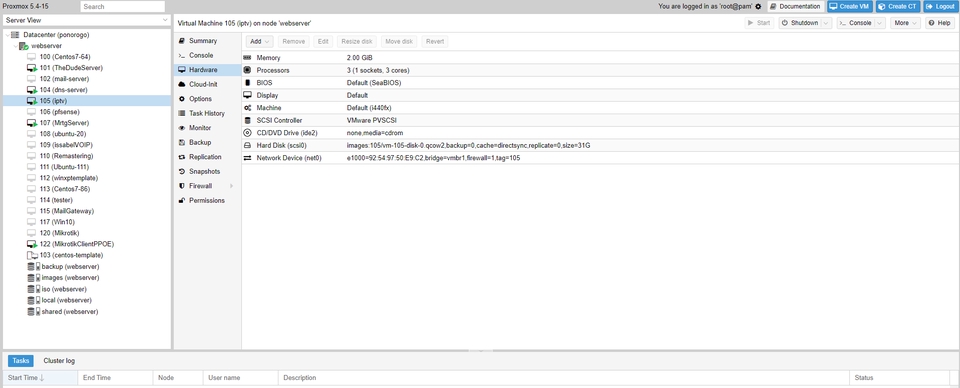Select 117 (Win10) VM

click(x=58, y=222)
